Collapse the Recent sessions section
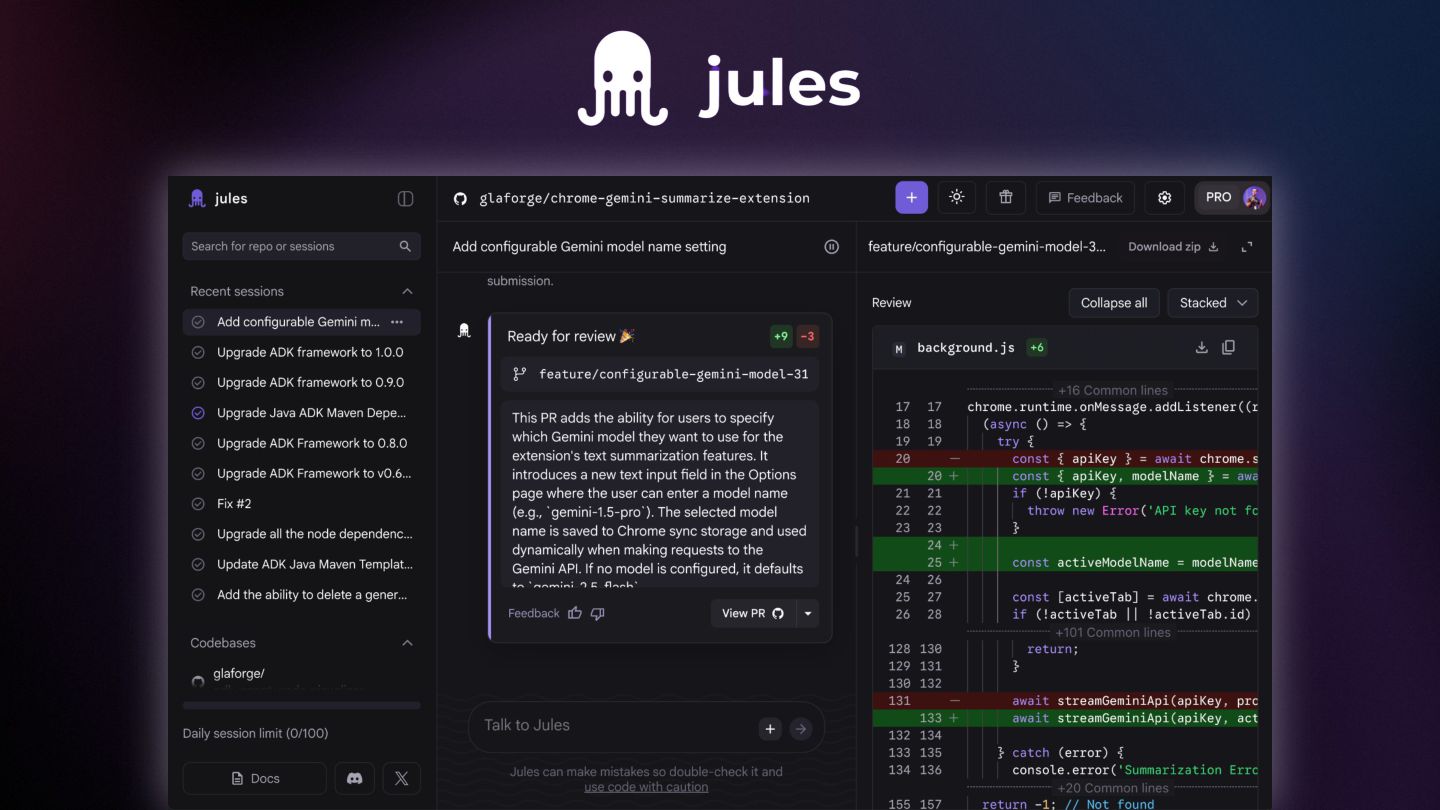This screenshot has height=810, width=1440. pos(407,291)
